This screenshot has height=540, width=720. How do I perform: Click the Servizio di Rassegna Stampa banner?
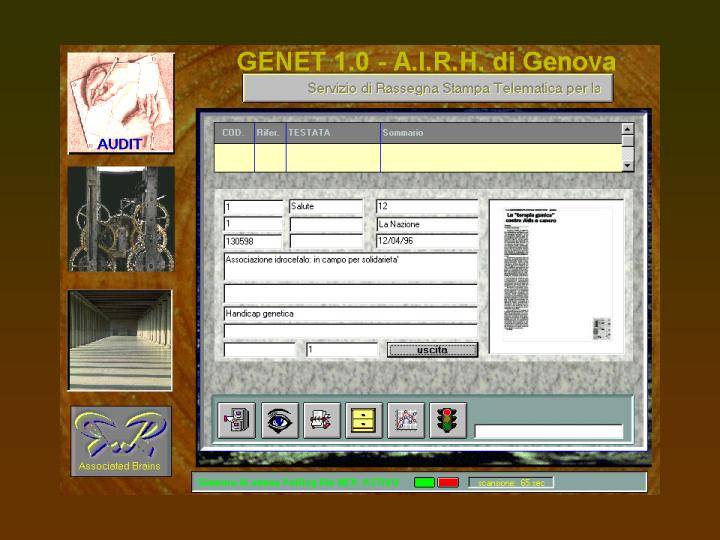tap(428, 88)
